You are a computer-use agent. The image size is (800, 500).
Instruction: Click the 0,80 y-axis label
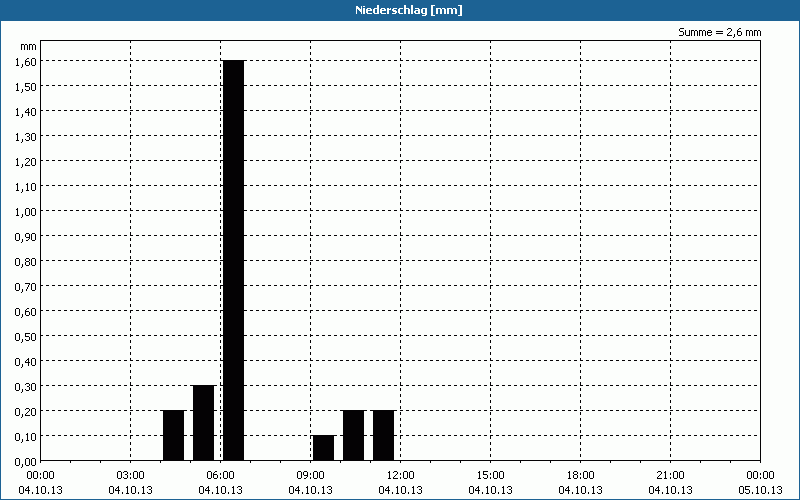[26, 261]
